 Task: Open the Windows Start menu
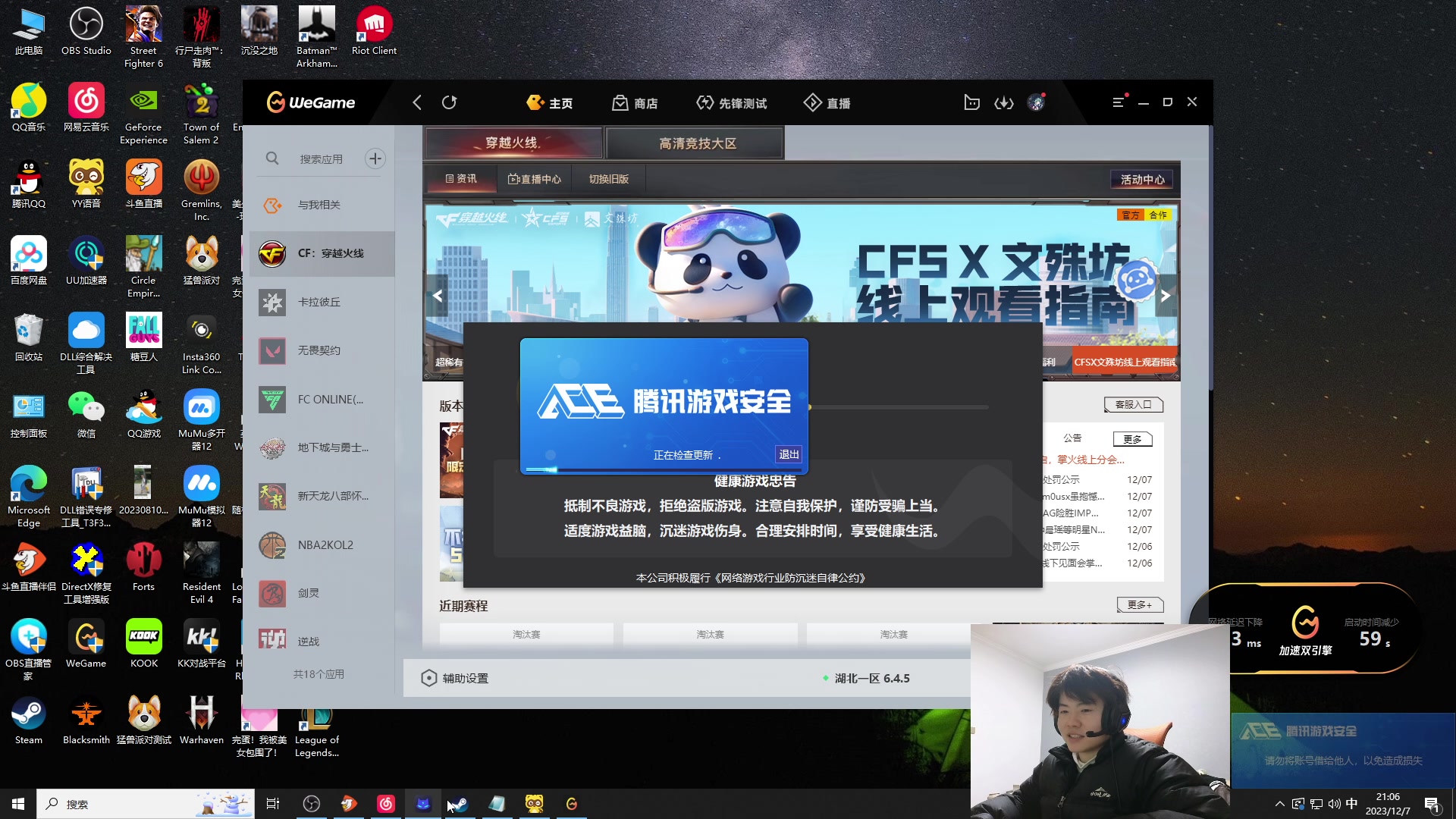click(x=18, y=804)
